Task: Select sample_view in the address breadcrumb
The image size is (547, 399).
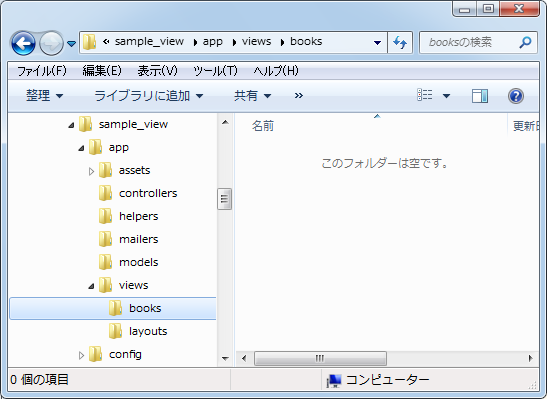Action: pos(149,42)
